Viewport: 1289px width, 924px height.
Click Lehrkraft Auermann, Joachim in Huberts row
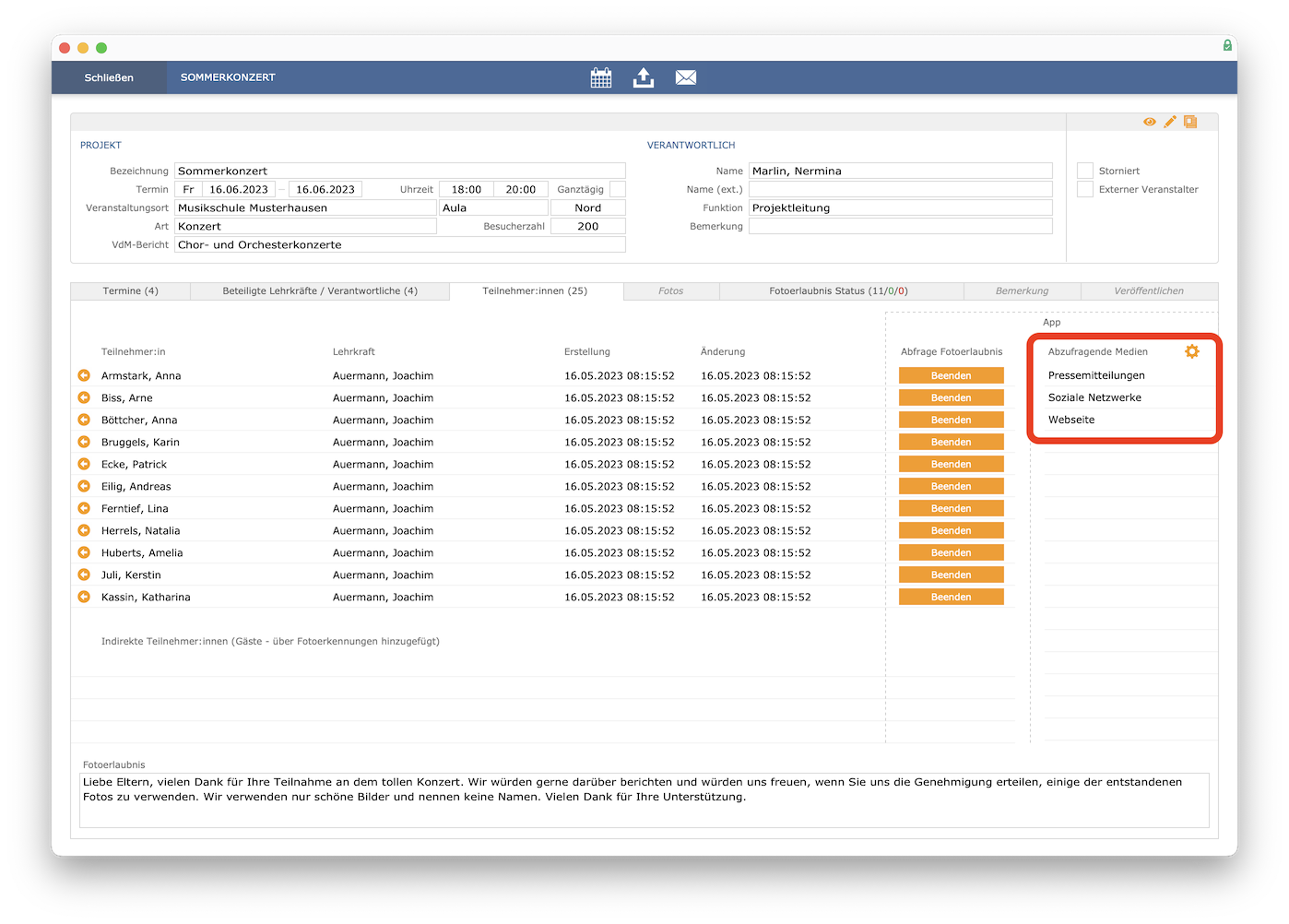(383, 552)
